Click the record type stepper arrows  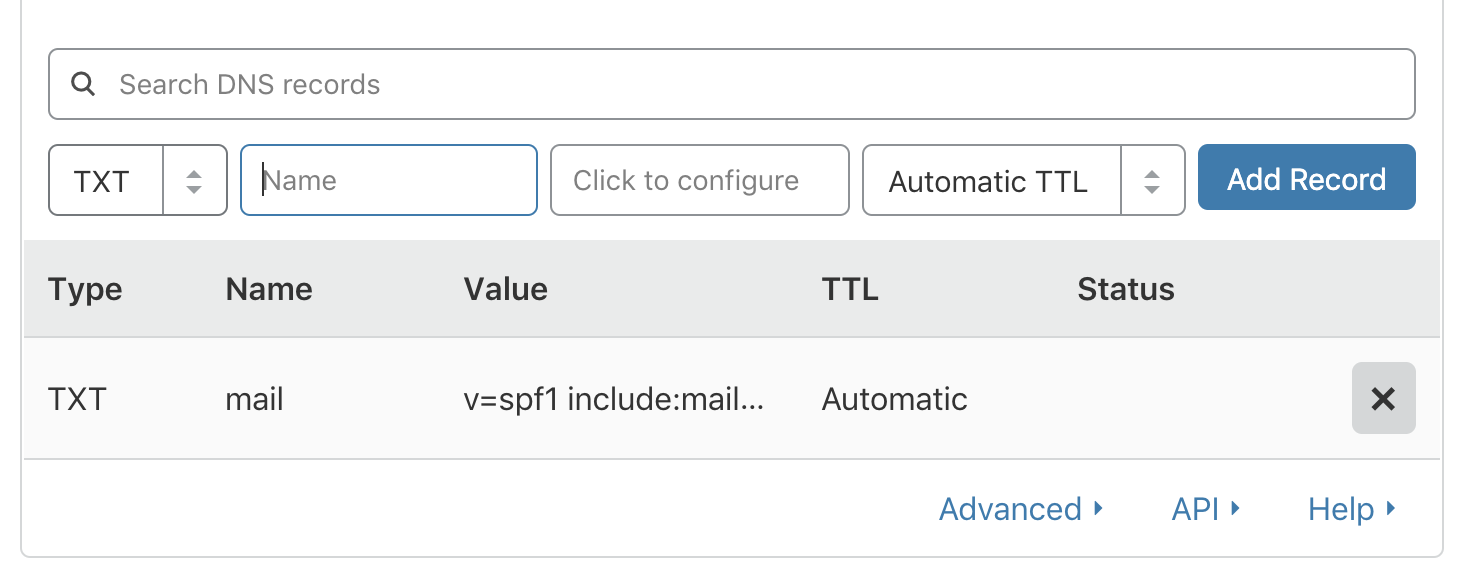194,181
